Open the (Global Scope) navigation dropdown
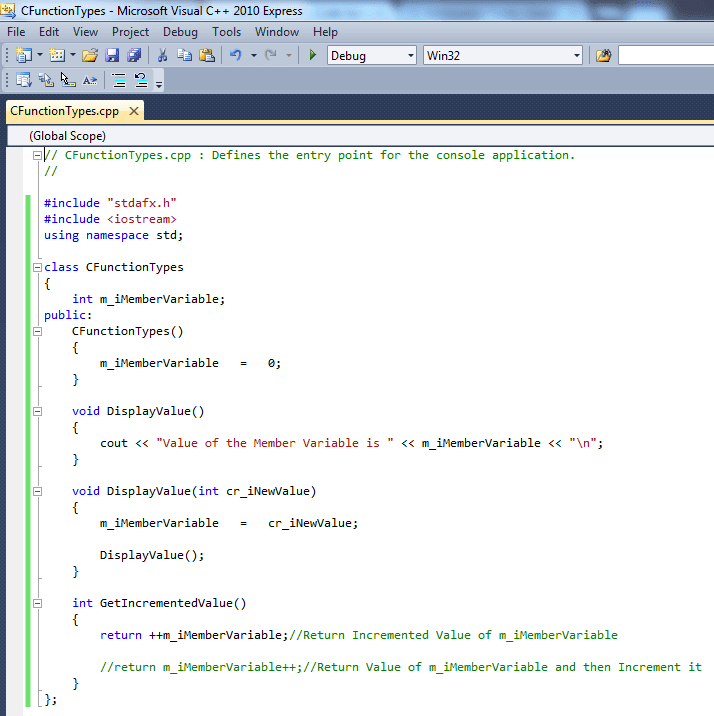This screenshot has height=716, width=714. (361, 136)
